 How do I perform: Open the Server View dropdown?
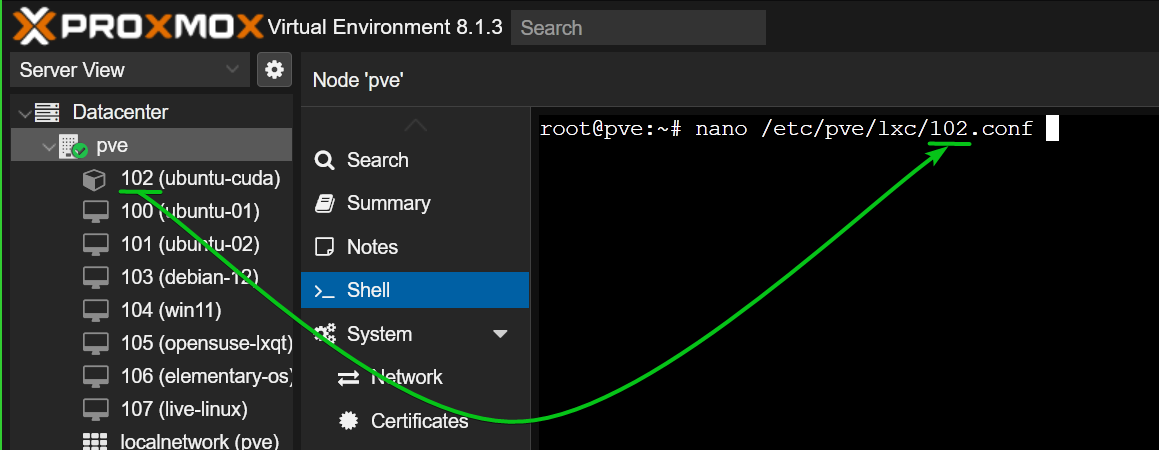[x=130, y=70]
